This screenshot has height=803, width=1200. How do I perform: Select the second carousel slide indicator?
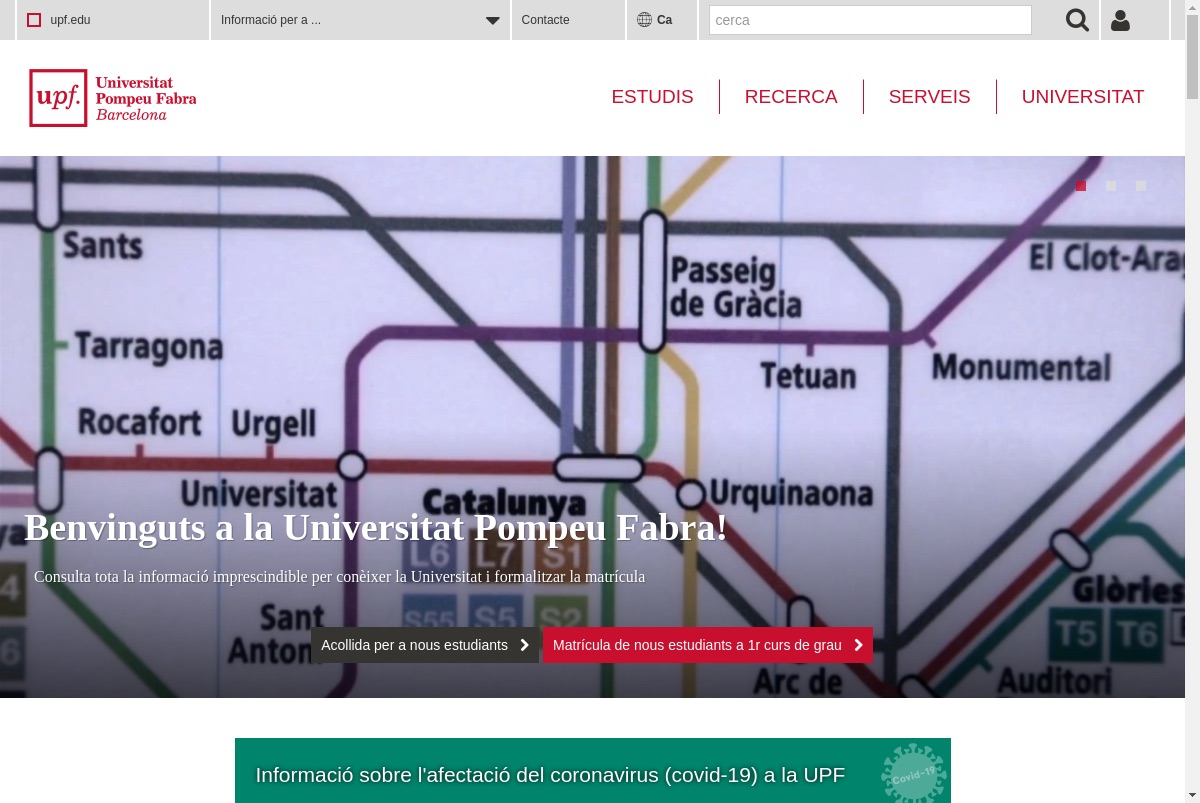1111,186
